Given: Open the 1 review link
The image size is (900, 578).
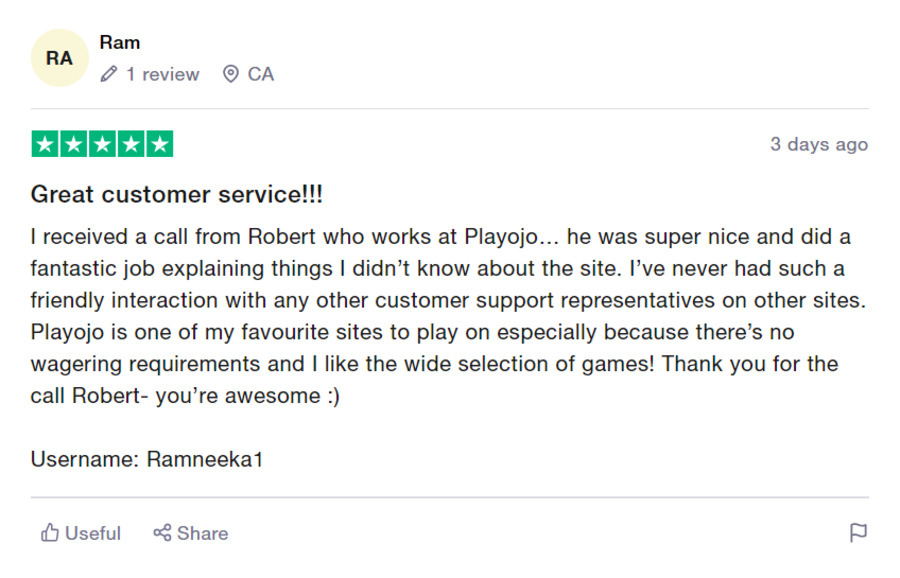Looking at the screenshot, I should click(162, 74).
